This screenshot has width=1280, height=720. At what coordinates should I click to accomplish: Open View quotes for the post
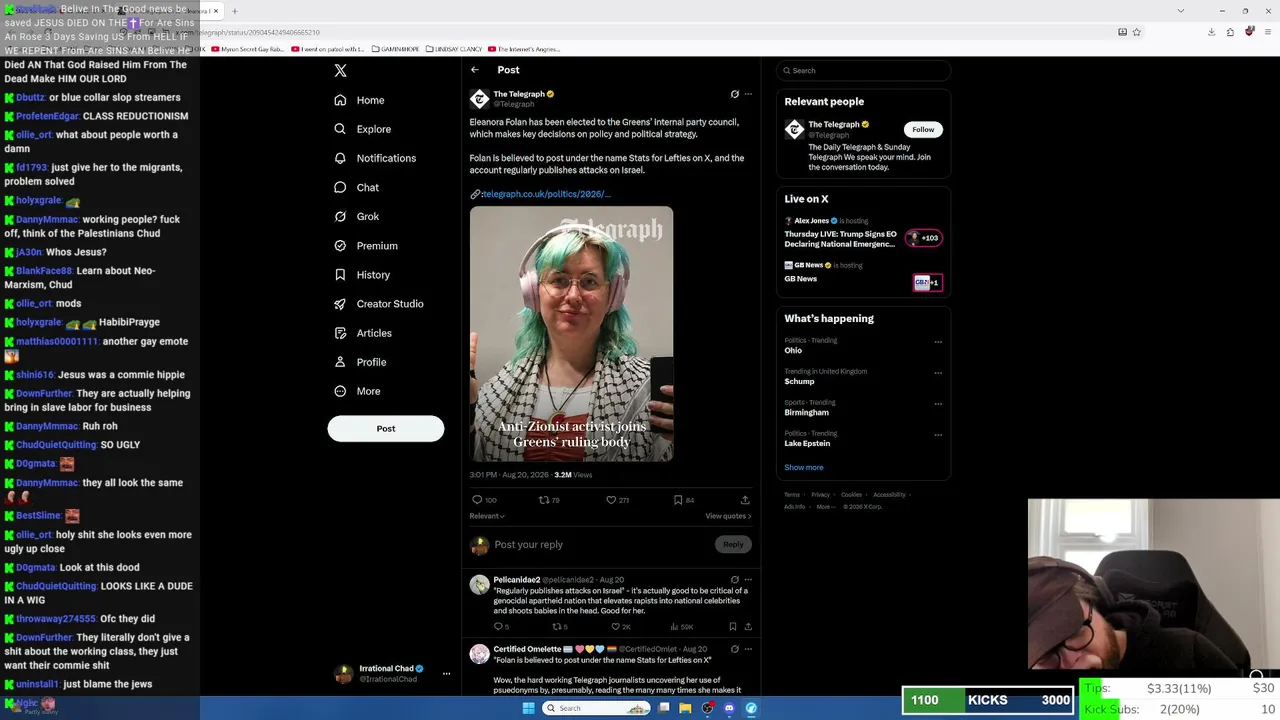tap(728, 516)
